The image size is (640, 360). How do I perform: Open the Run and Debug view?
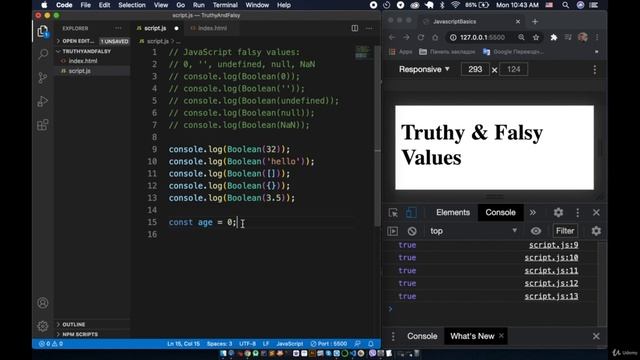click(42, 101)
